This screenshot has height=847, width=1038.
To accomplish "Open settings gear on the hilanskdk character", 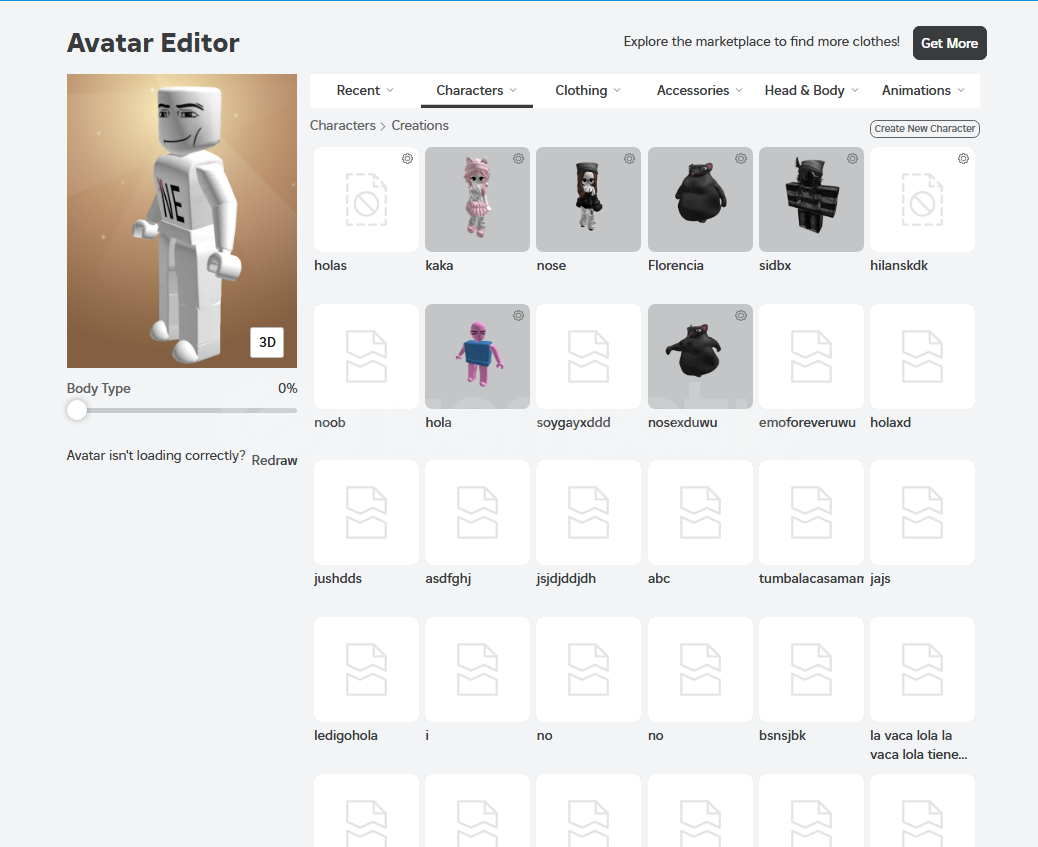I will coord(963,158).
